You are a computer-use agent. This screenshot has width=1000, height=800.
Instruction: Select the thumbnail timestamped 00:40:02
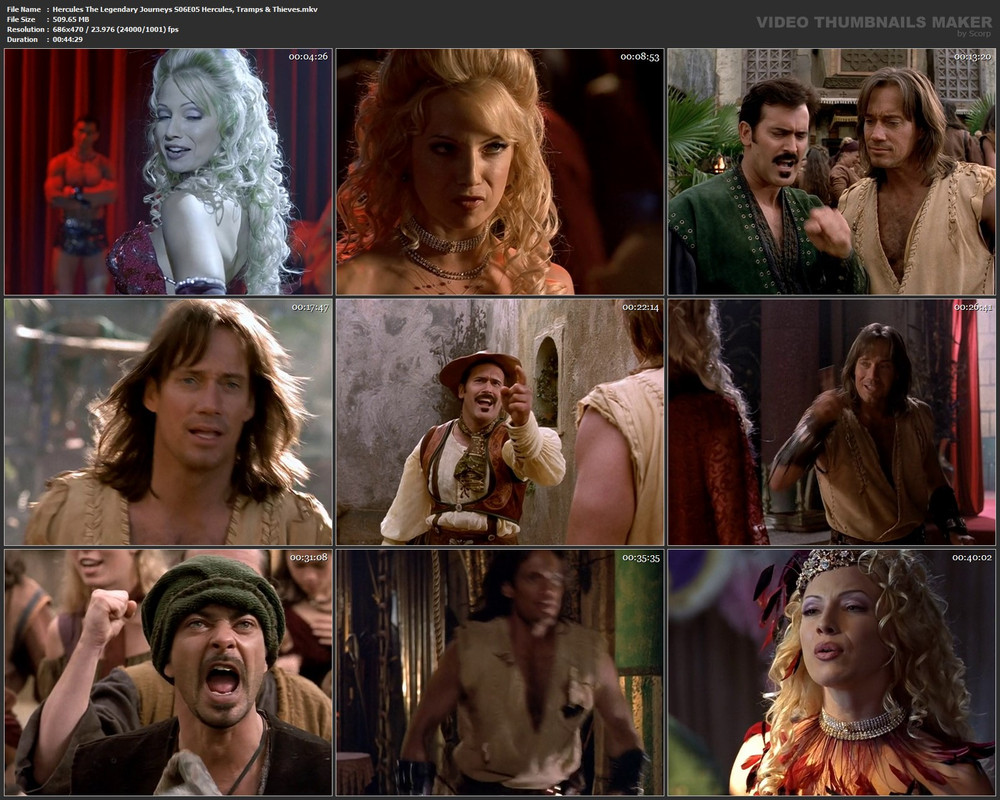click(x=832, y=672)
